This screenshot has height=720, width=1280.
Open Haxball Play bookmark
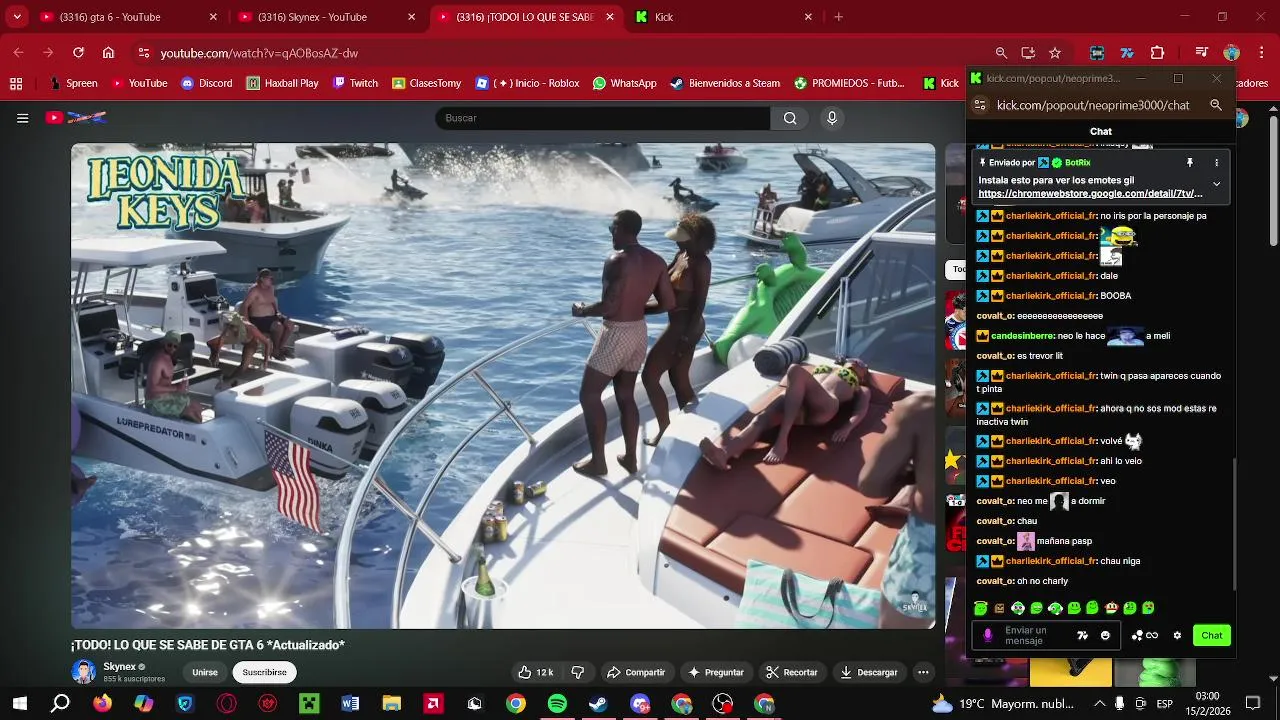(x=282, y=83)
